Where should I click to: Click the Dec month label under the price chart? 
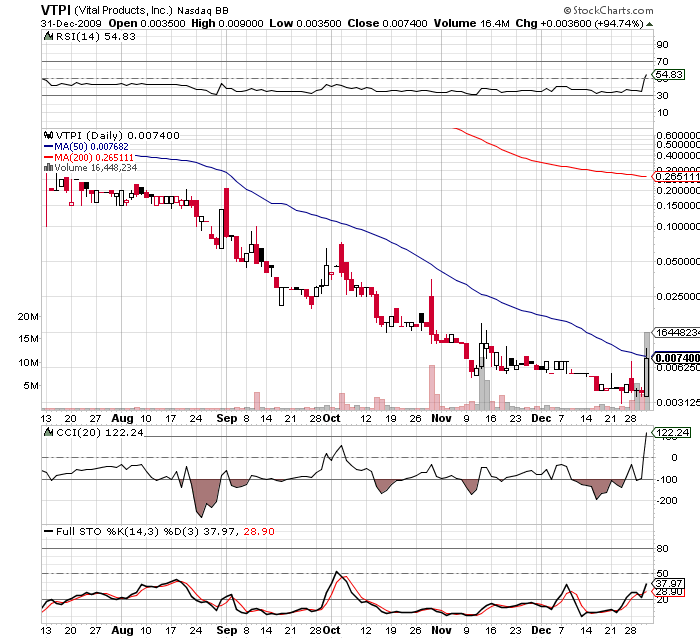pyautogui.click(x=542, y=418)
